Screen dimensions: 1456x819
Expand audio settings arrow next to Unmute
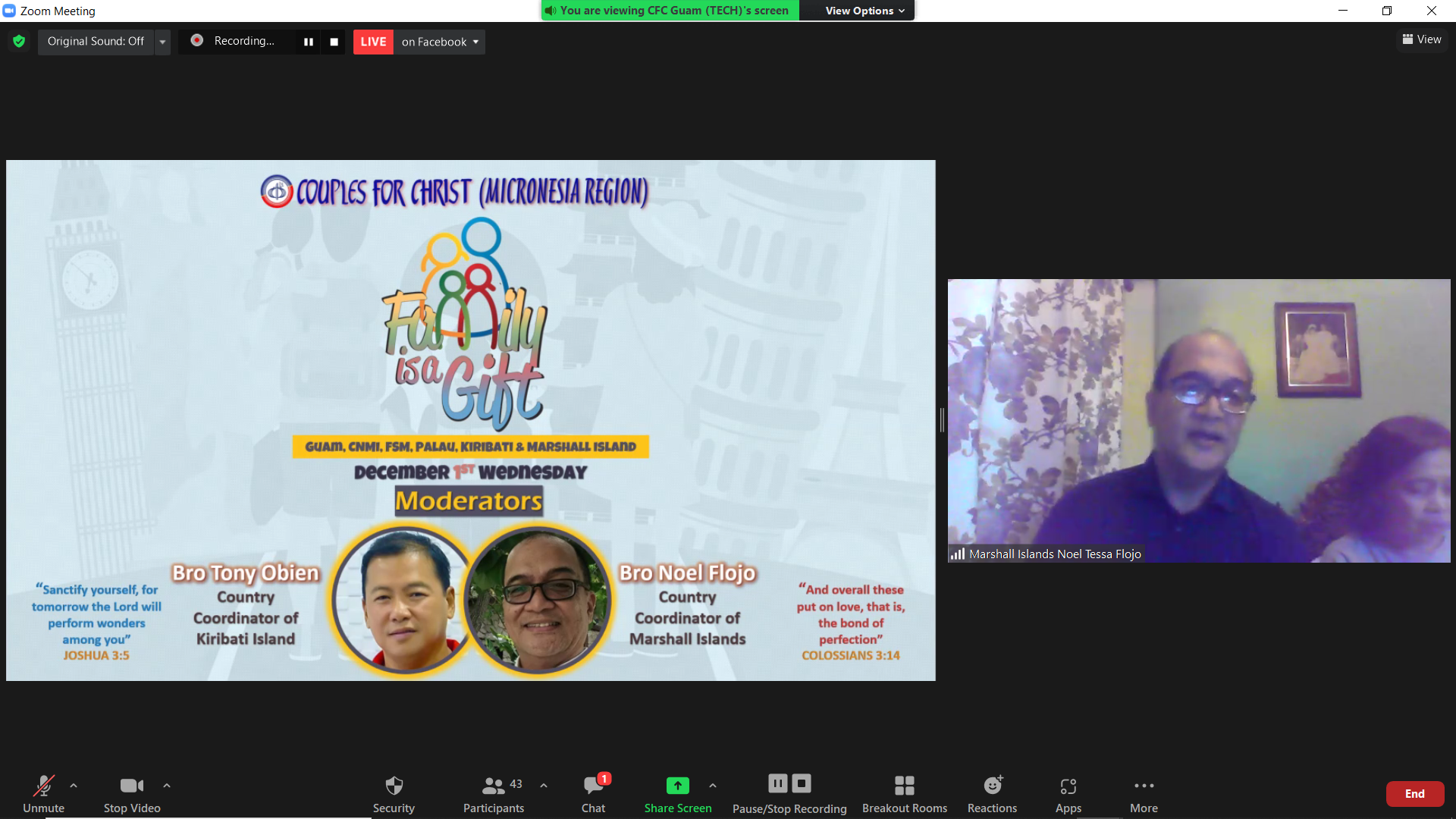pos(74,786)
